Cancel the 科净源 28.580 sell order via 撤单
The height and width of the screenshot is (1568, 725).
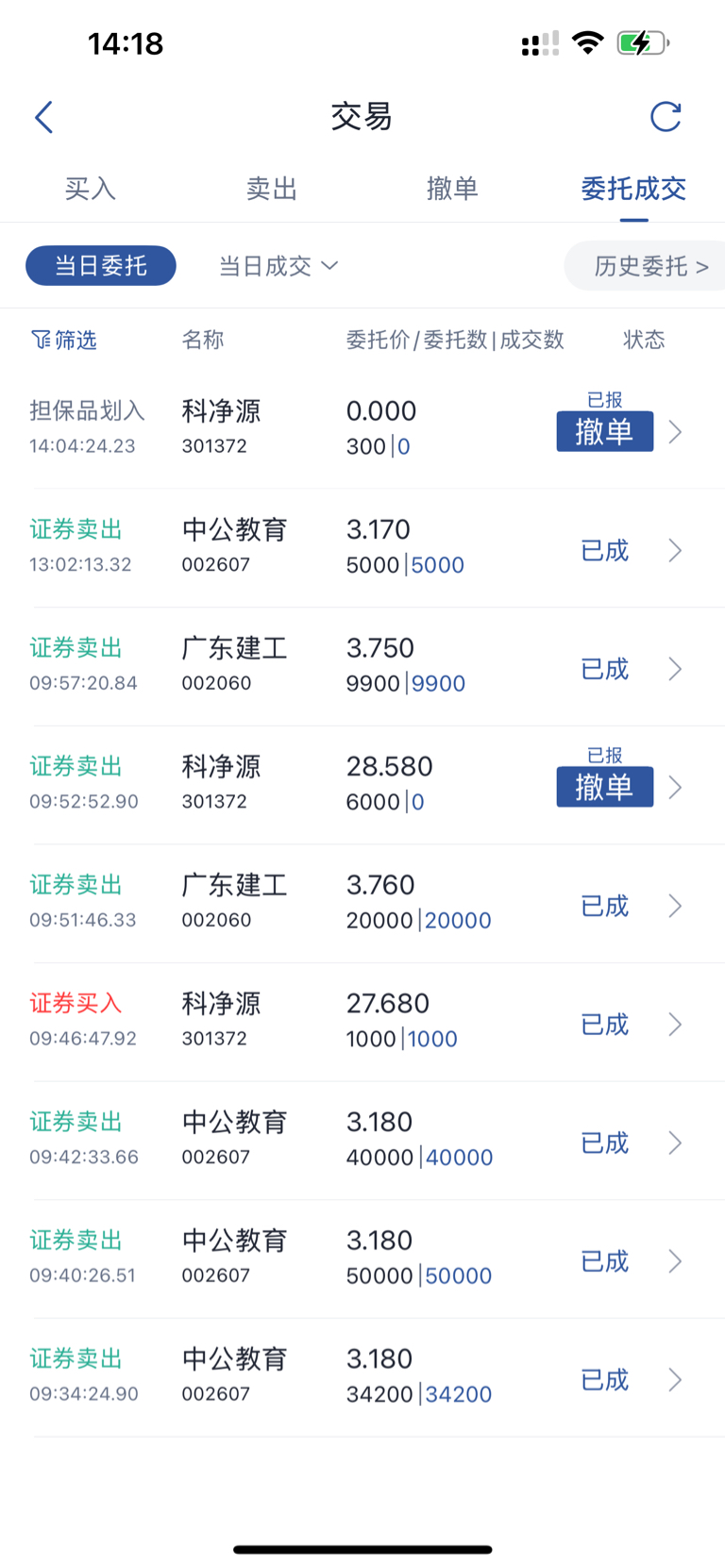[605, 787]
